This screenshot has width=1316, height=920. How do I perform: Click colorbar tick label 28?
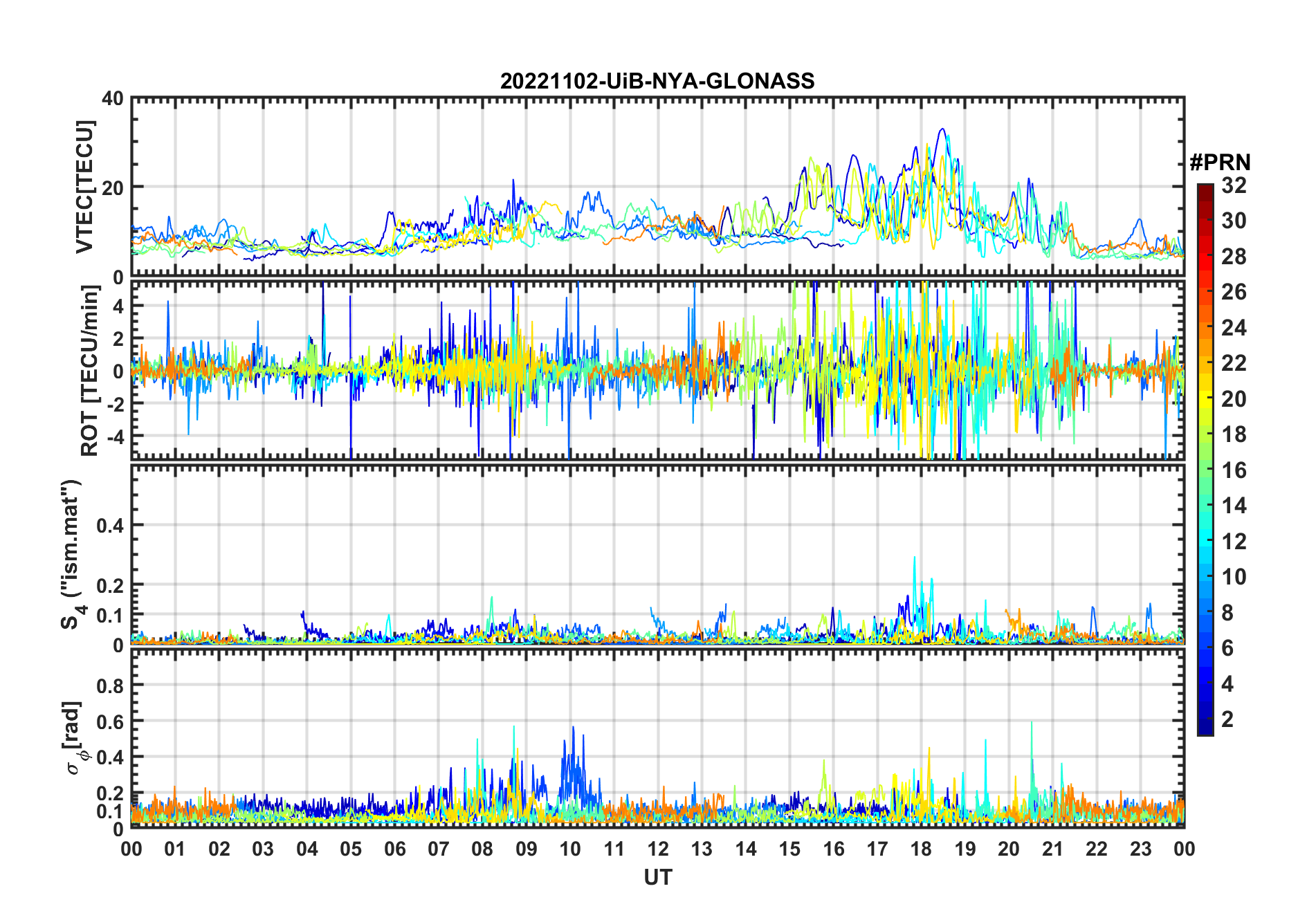[x=1234, y=257]
